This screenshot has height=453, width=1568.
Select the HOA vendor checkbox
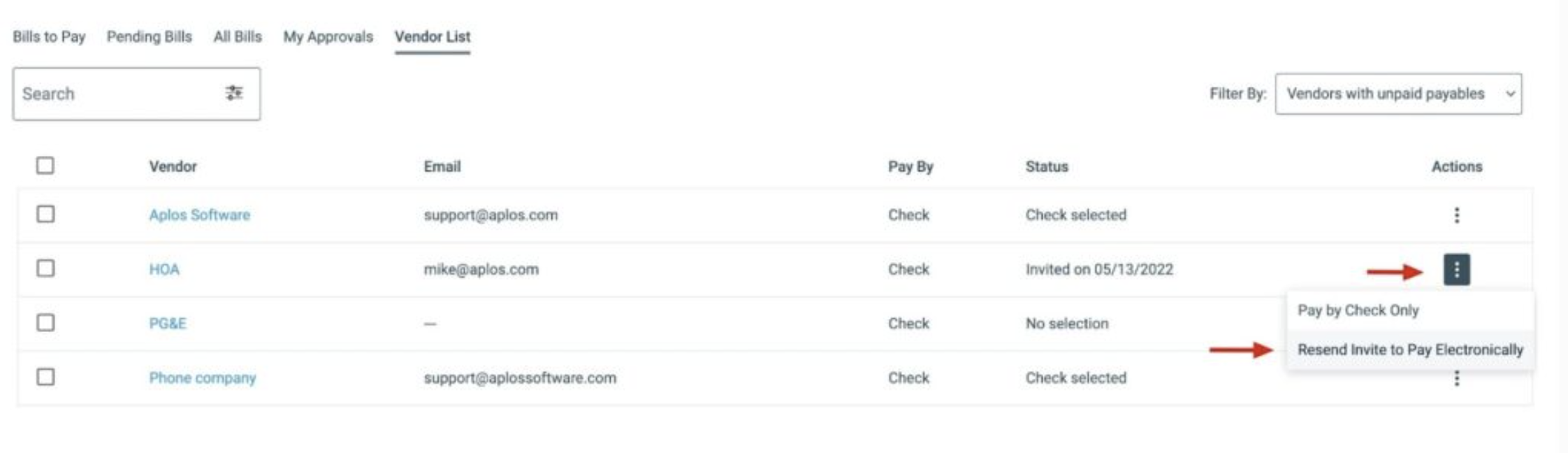(45, 268)
